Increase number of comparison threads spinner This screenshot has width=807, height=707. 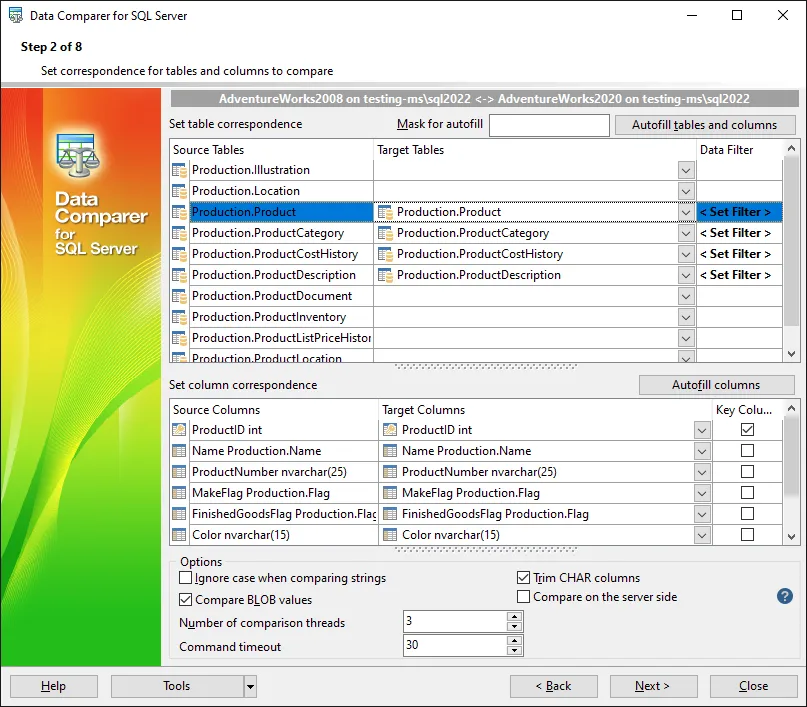(x=514, y=617)
